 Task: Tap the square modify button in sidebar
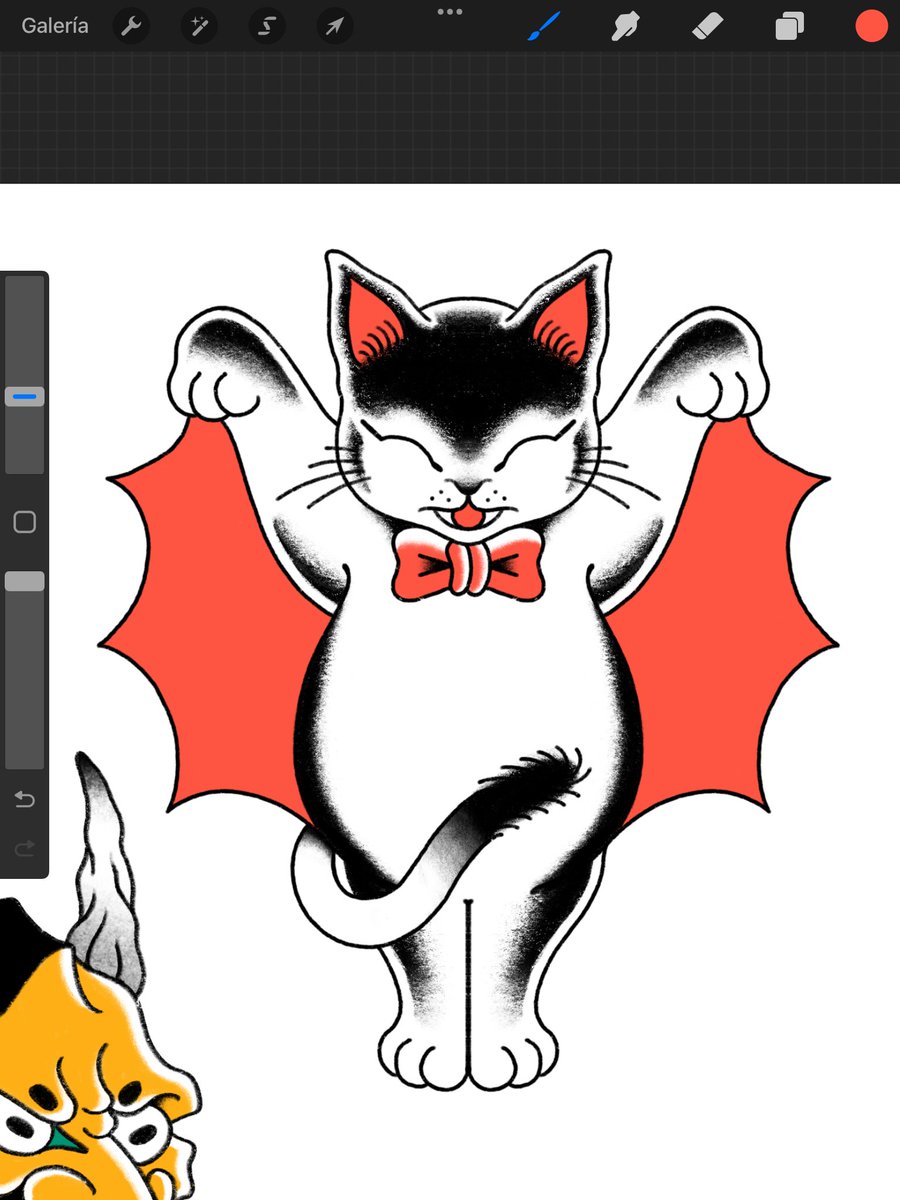(x=24, y=521)
